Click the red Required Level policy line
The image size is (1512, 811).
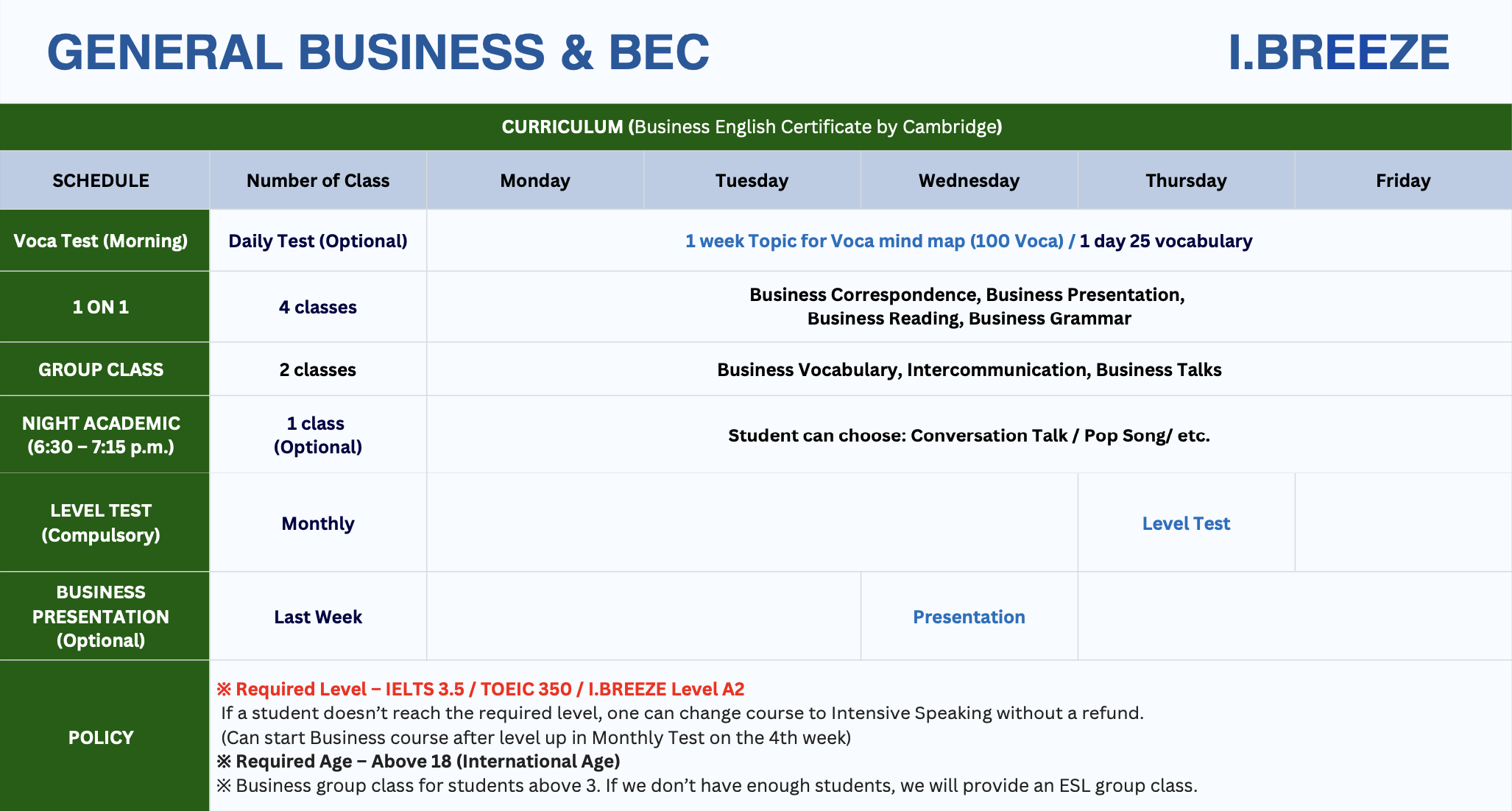tap(481, 689)
